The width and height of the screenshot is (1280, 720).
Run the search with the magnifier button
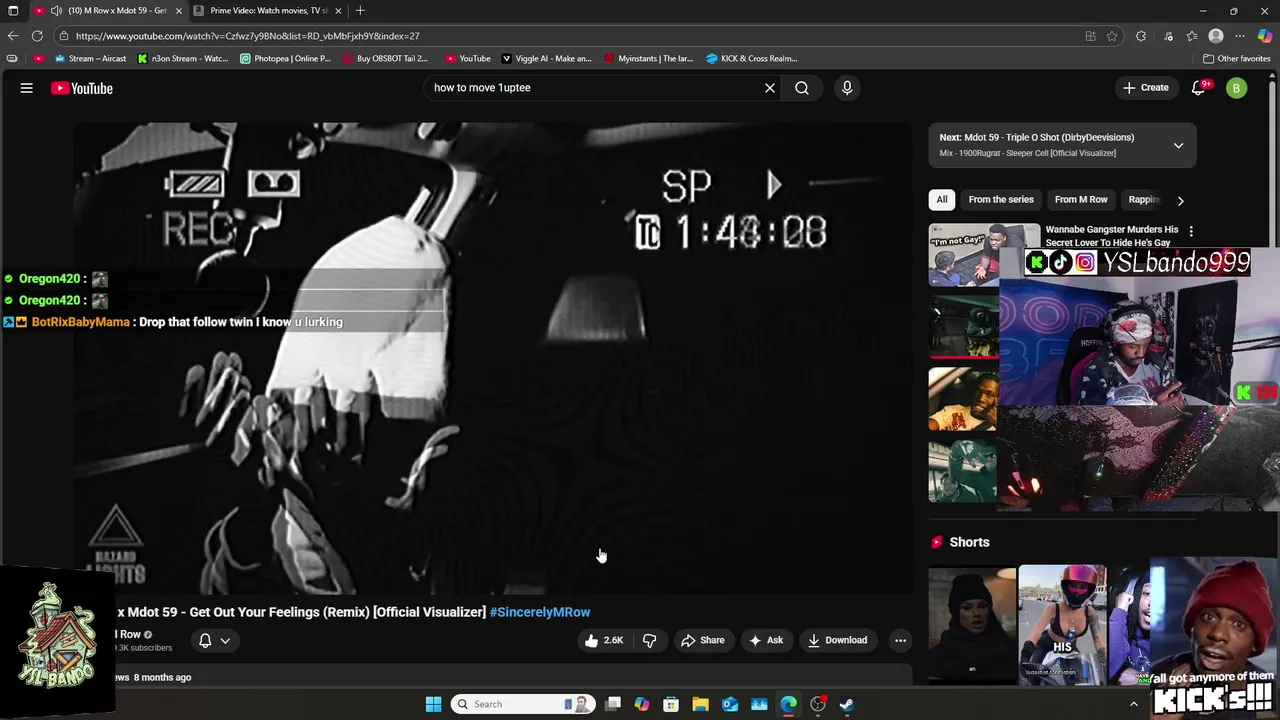click(802, 88)
